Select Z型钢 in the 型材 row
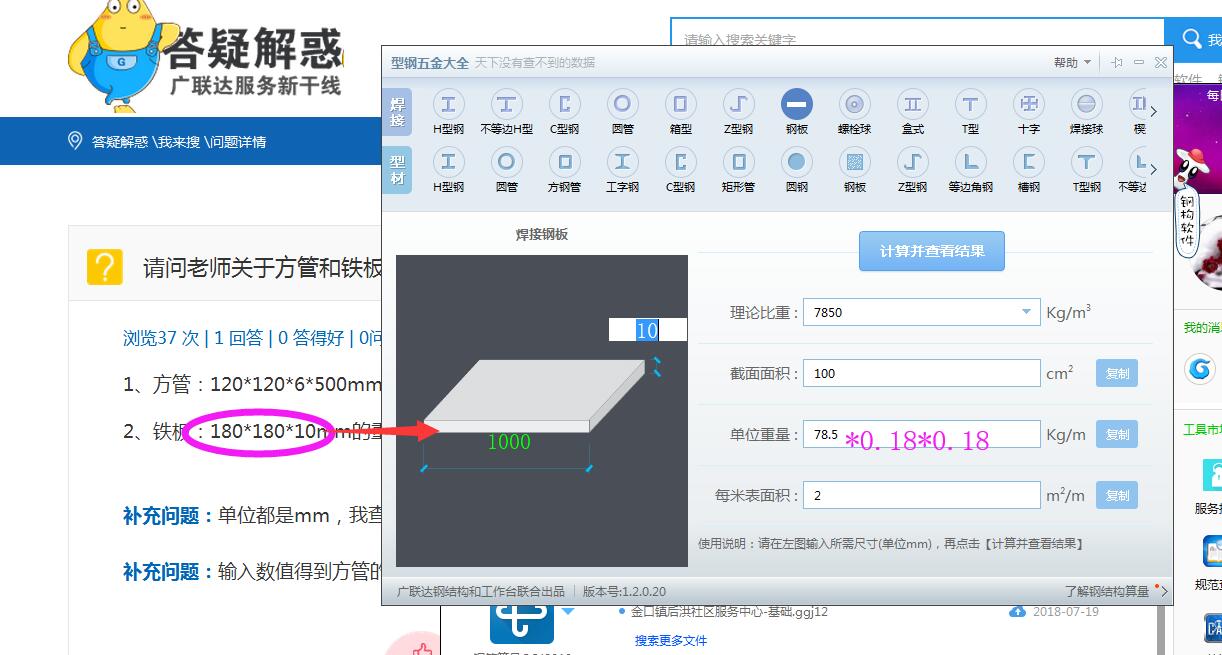This screenshot has height=655, width=1222. (912, 169)
